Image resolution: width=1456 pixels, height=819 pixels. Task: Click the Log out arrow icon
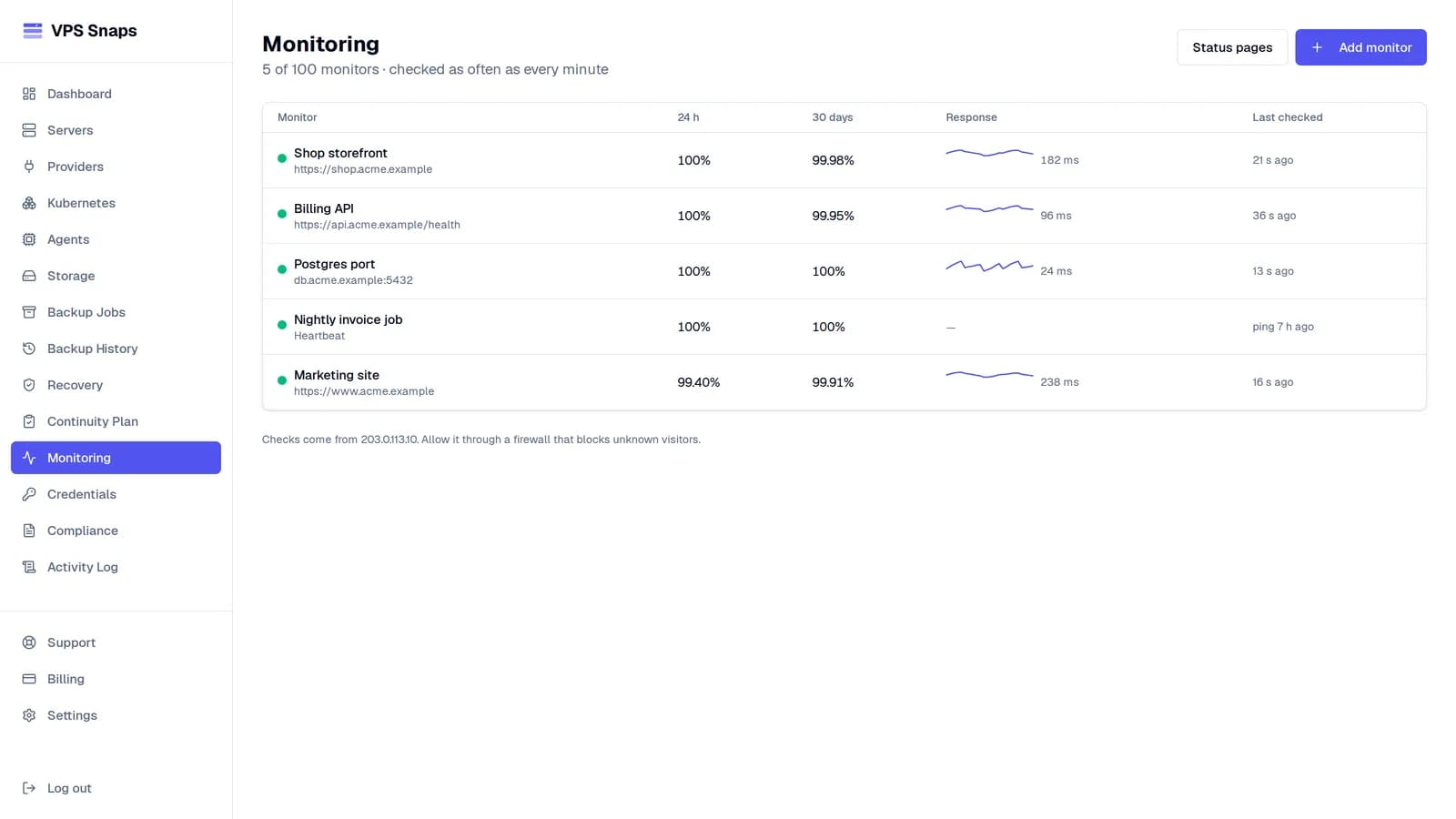pos(29,788)
